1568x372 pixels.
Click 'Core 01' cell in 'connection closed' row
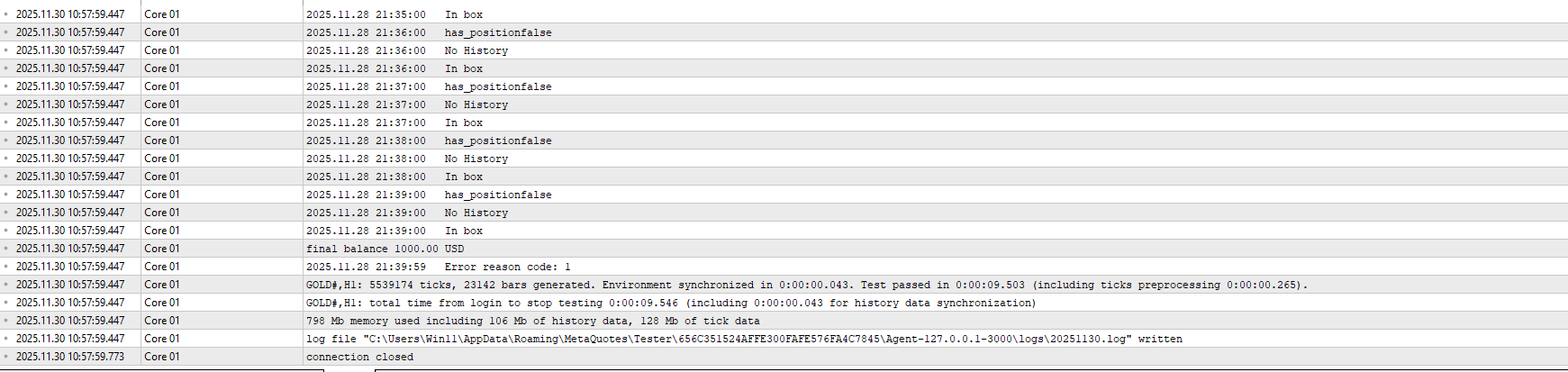click(162, 357)
